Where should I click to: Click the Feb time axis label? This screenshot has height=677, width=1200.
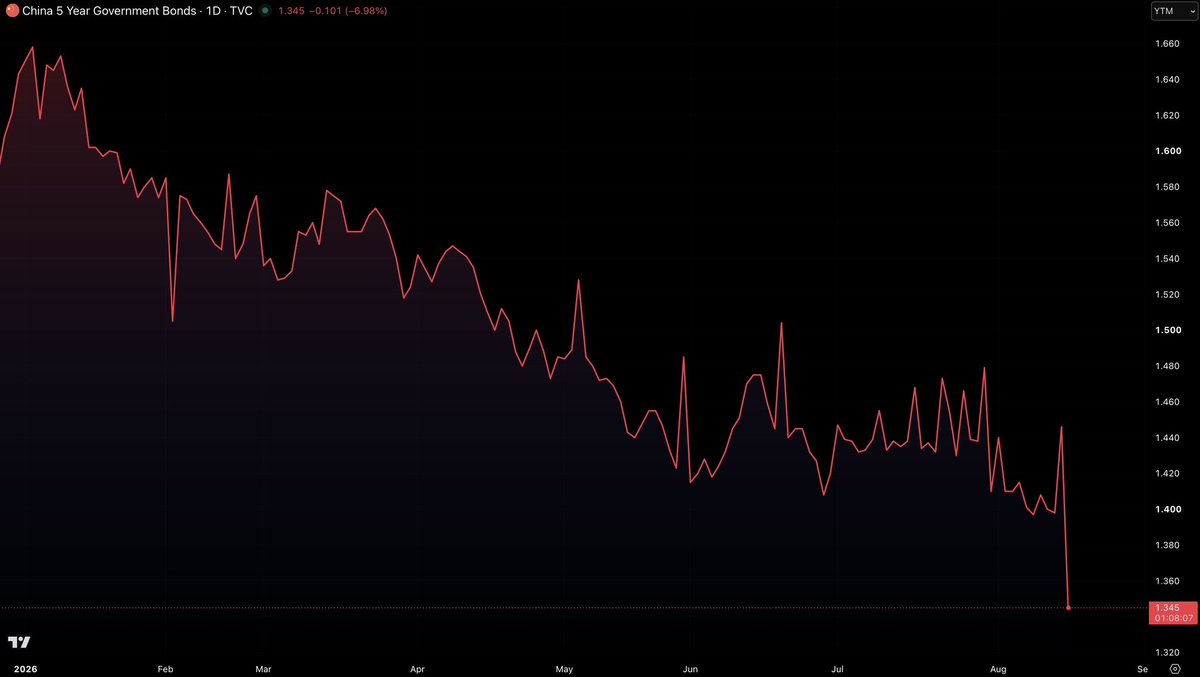165,667
